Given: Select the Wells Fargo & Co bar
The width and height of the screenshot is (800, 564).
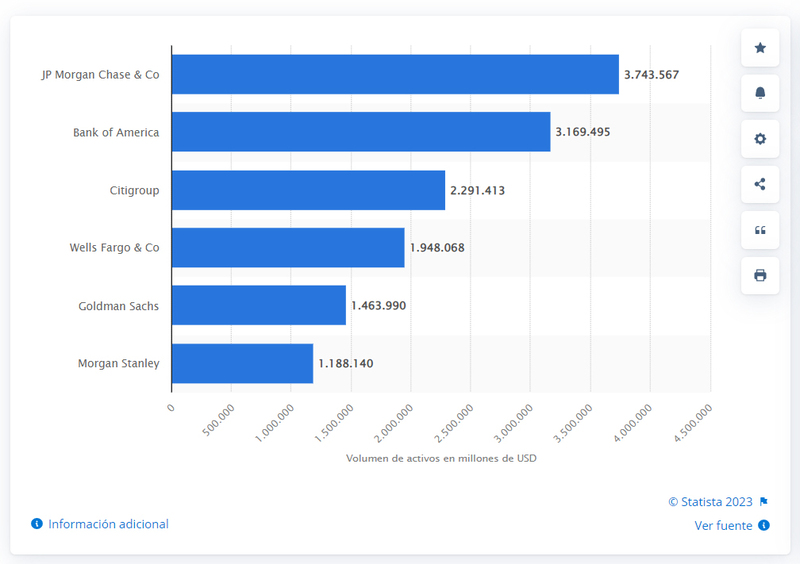Looking at the screenshot, I should pyautogui.click(x=288, y=248).
